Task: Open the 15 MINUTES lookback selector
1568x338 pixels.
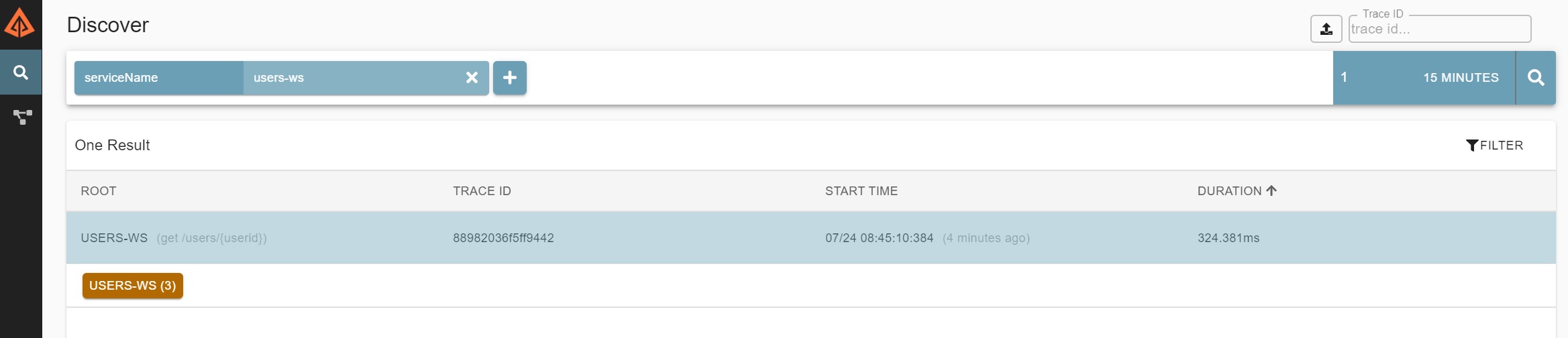Action: (x=1460, y=78)
